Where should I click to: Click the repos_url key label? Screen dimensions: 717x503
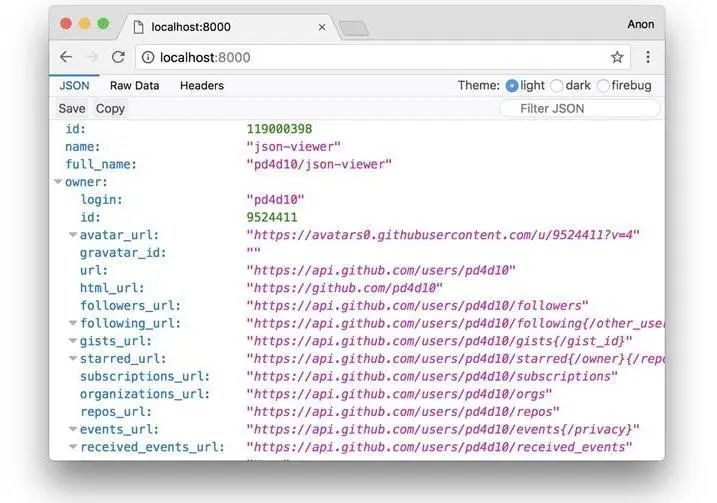pyautogui.click(x=116, y=412)
